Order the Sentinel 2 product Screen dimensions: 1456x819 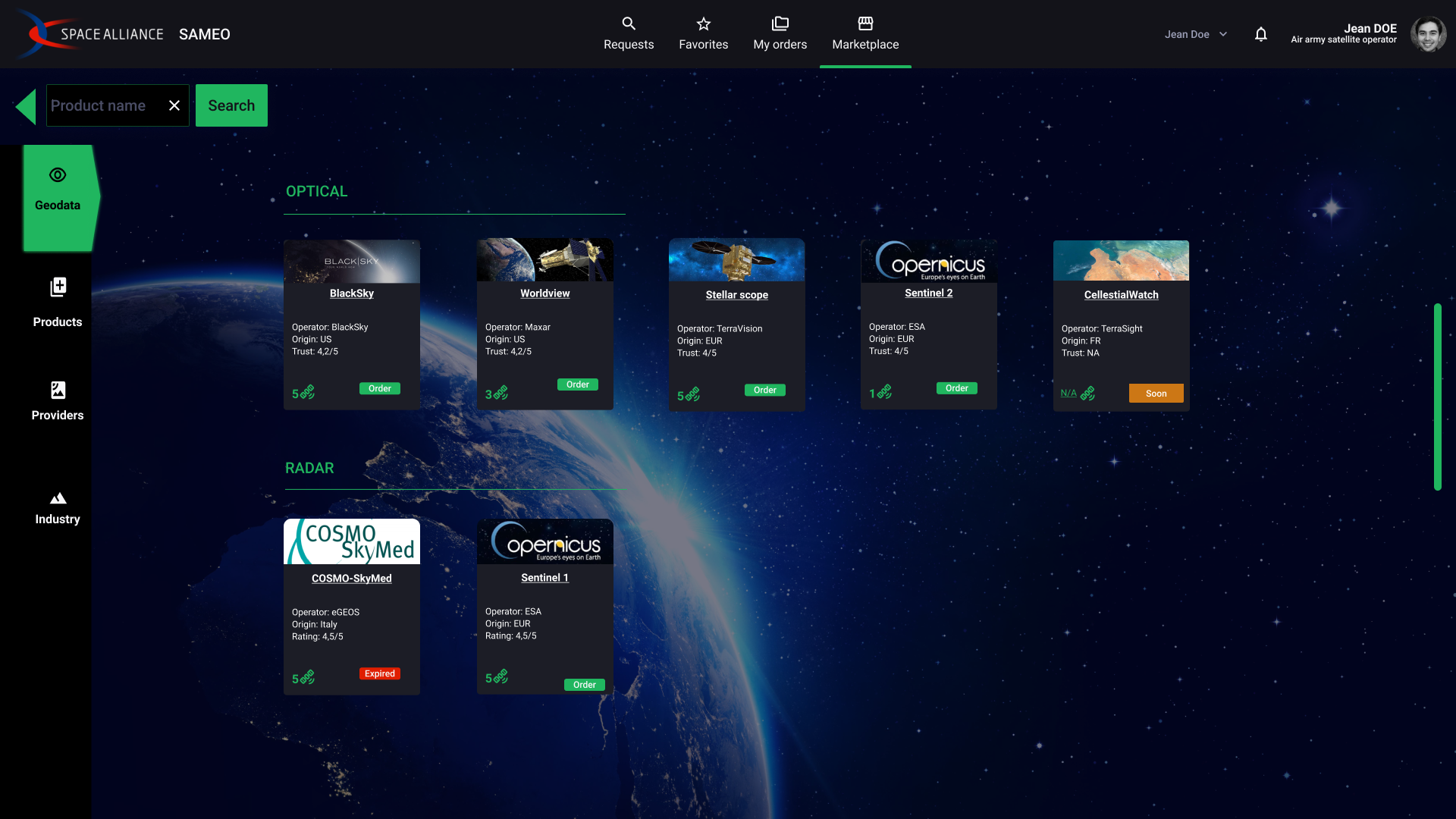point(957,388)
